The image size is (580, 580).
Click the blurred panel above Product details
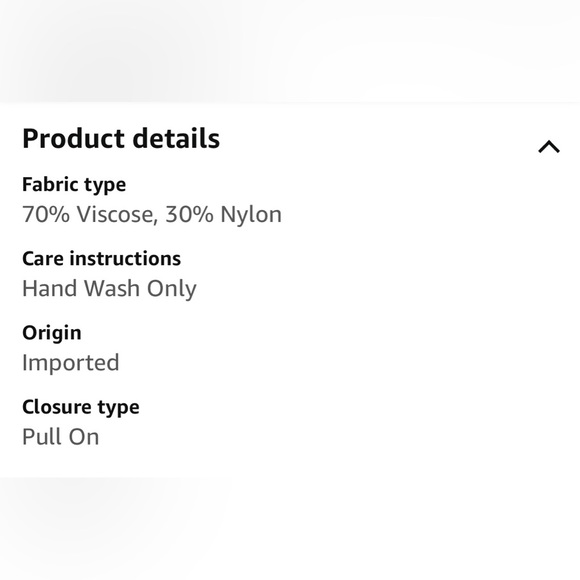(x=290, y=51)
